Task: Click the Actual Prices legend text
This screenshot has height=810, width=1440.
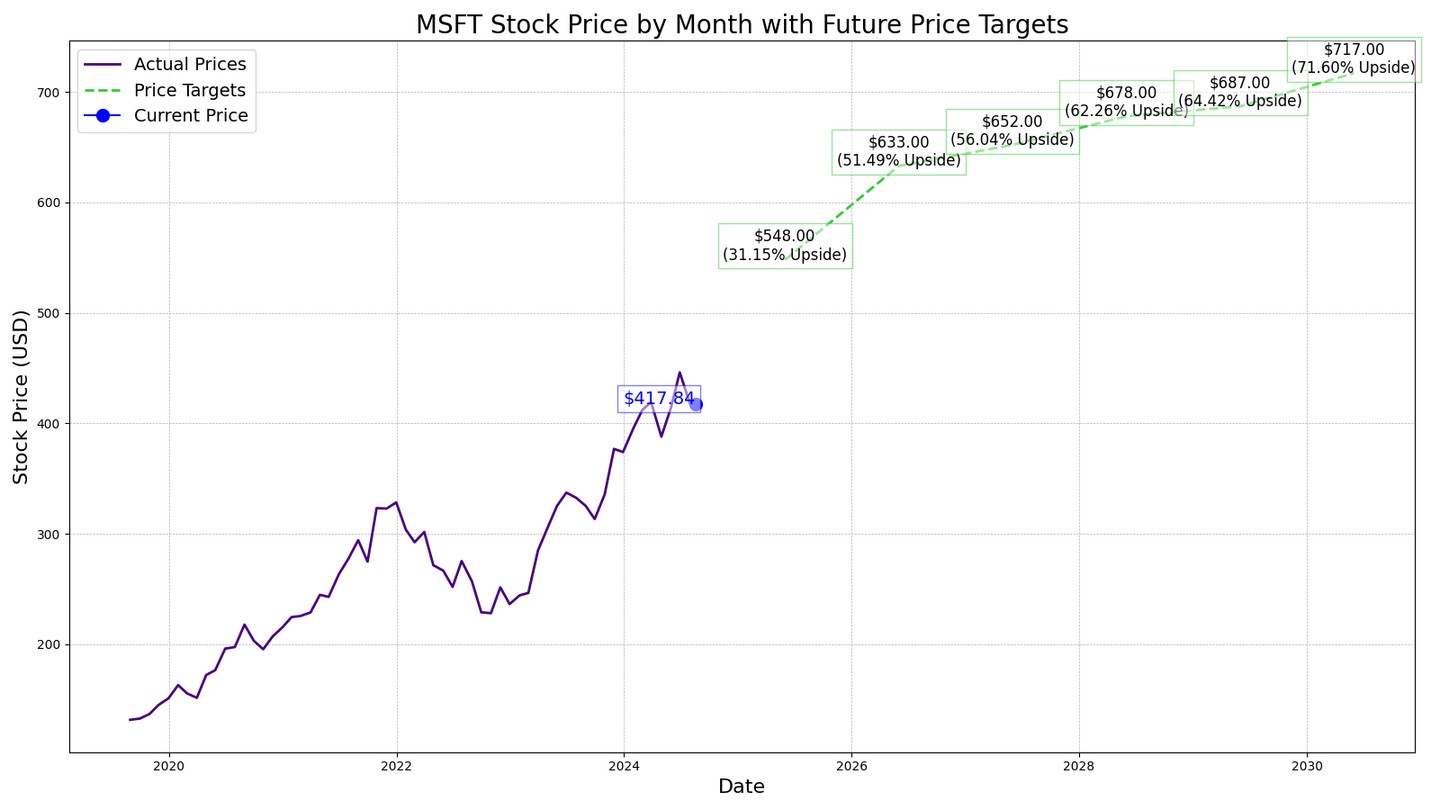Action: tap(190, 65)
